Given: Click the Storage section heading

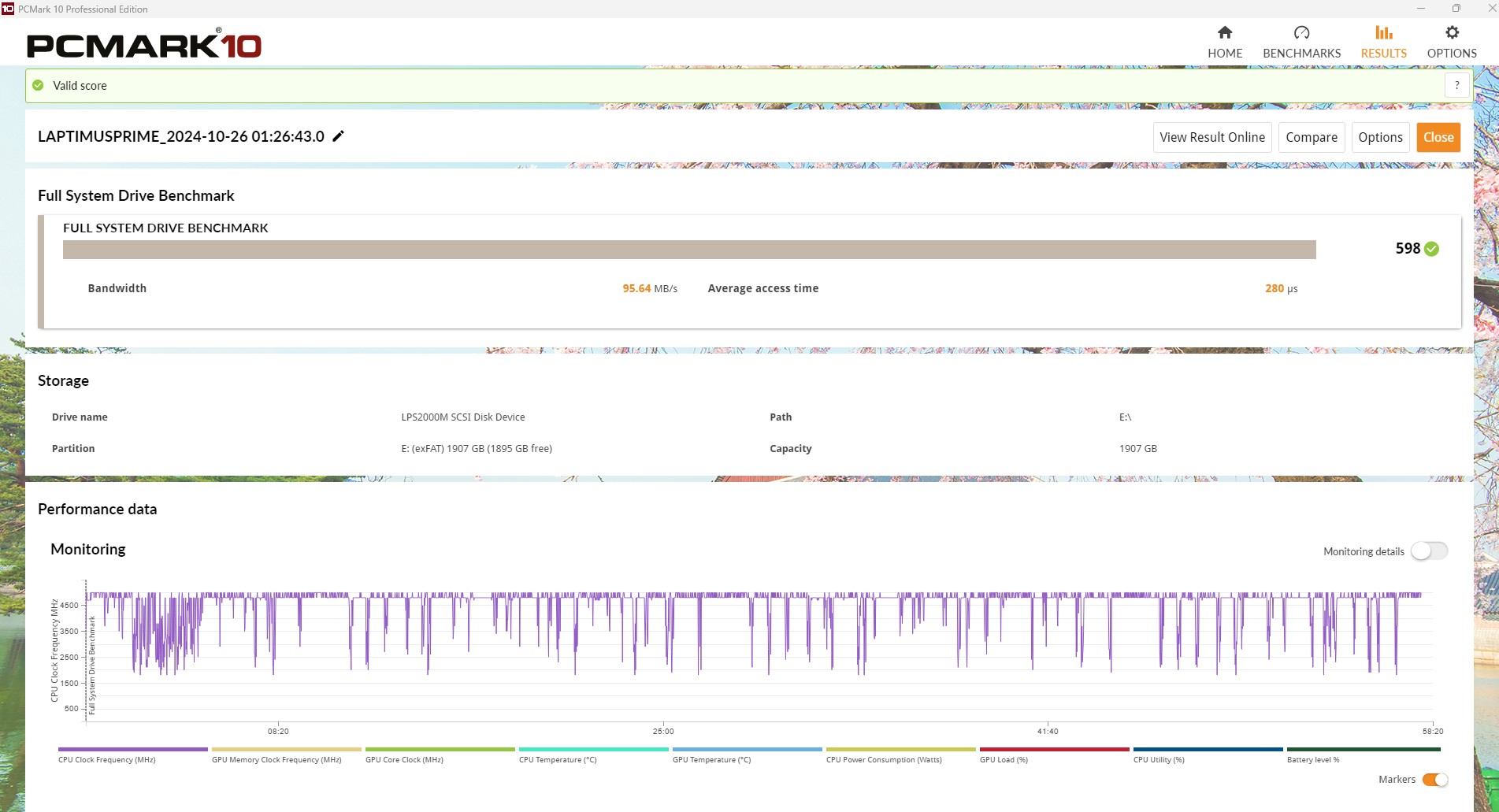Looking at the screenshot, I should click(x=63, y=380).
